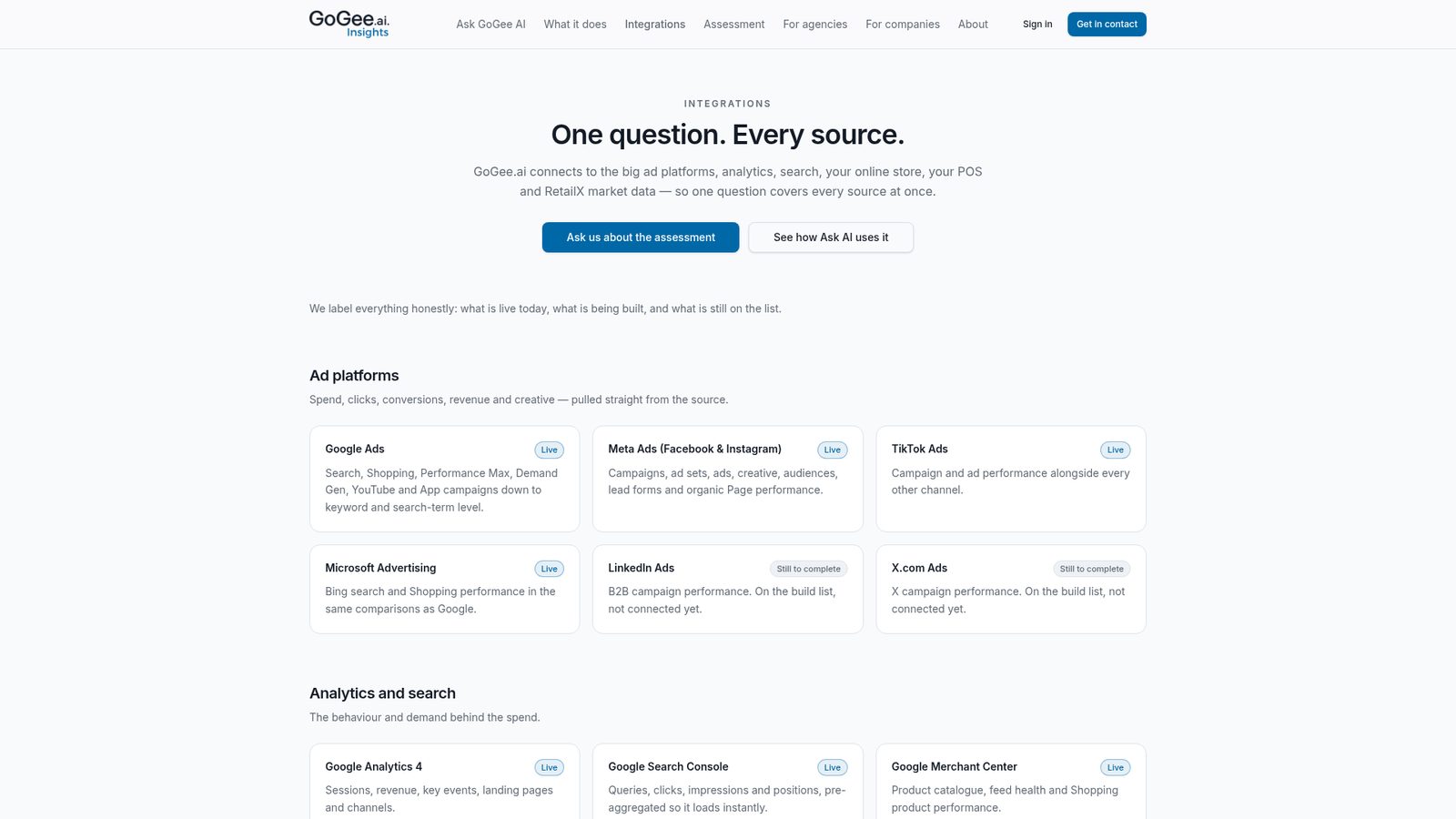Click Still to complete badge on LinkedIn Ads
This screenshot has height=819, width=1456.
coord(809,569)
